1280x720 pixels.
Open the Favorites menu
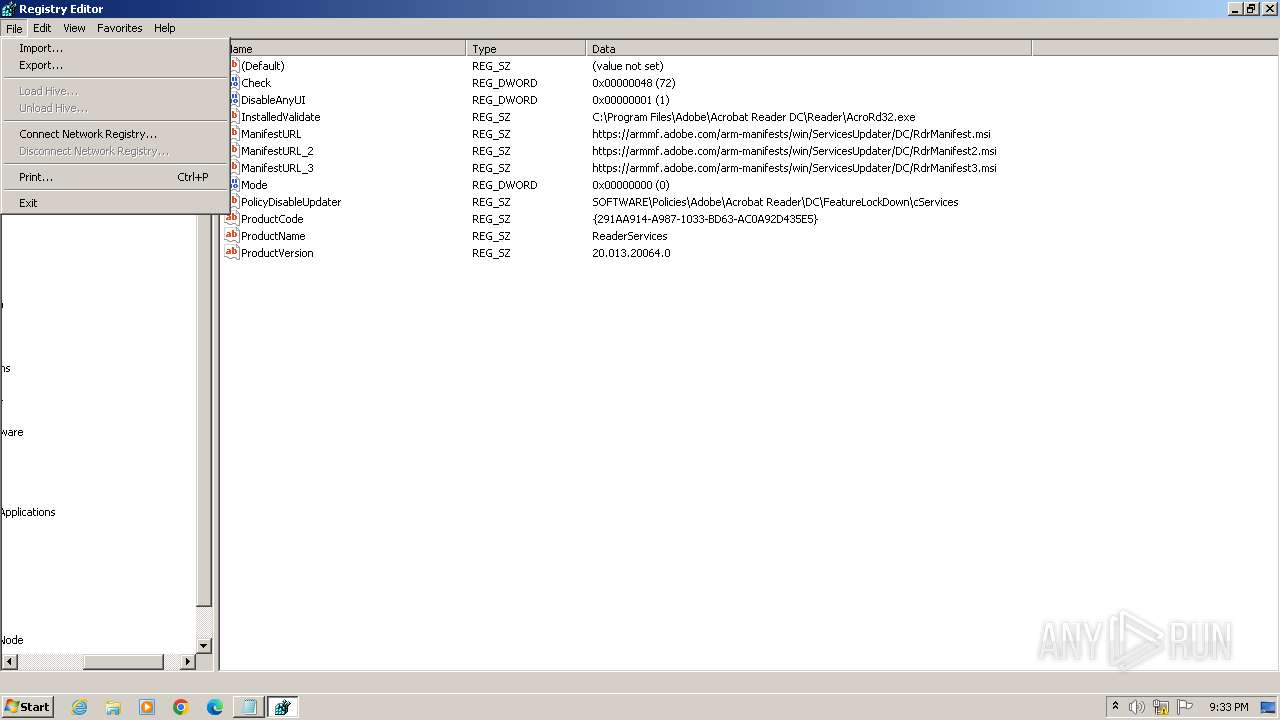[119, 28]
